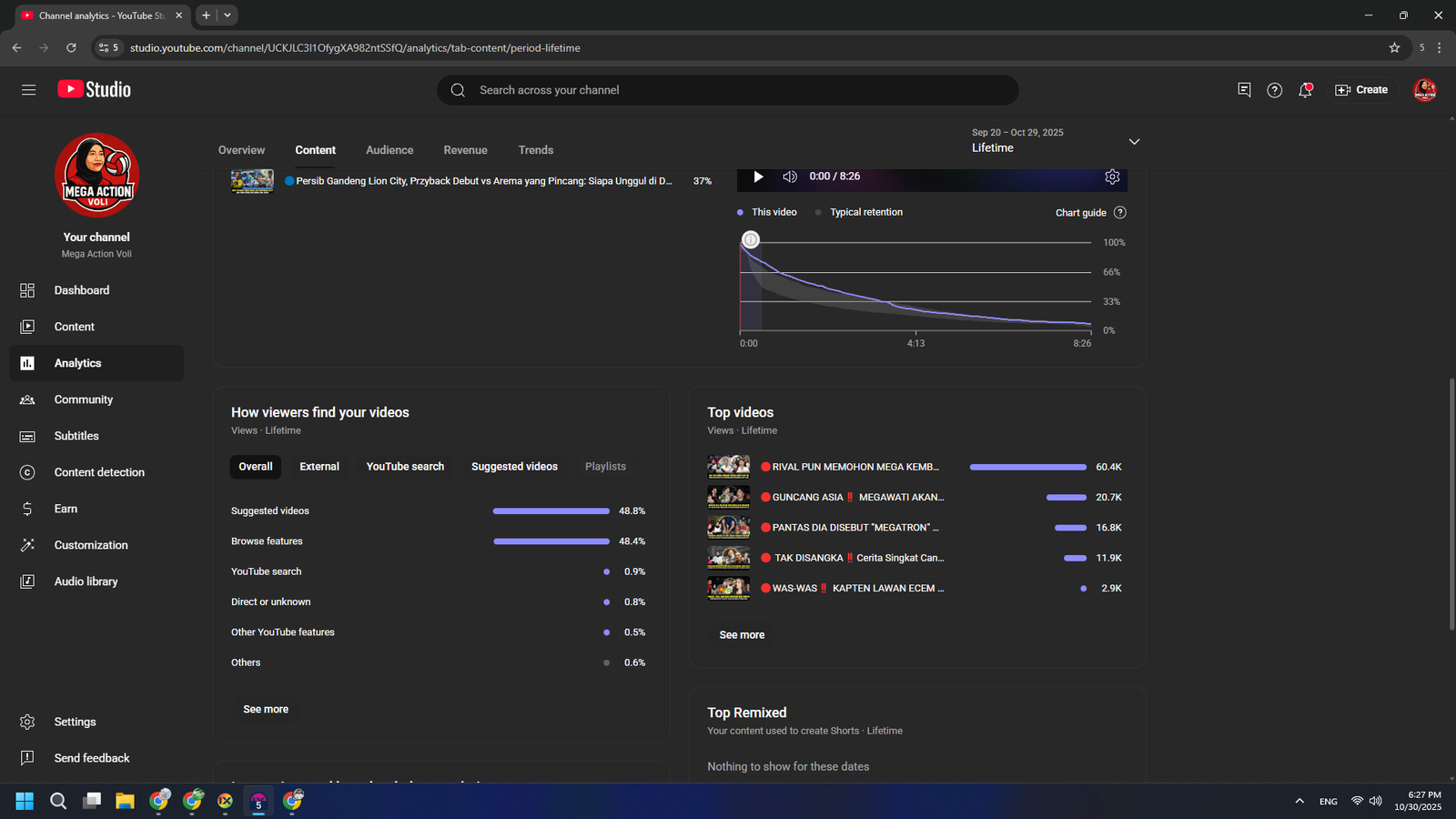This screenshot has width=1456, height=819.
Task: Click the search across your channel field
Action: (728, 90)
